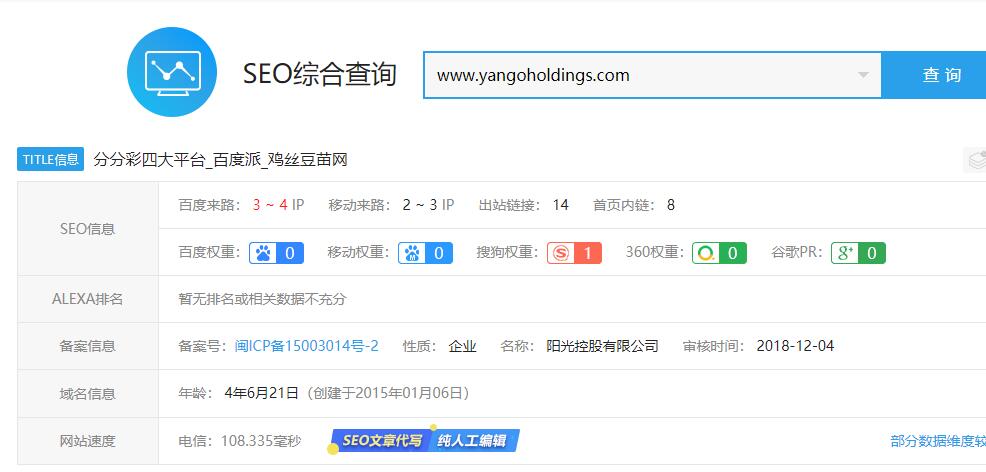
Task: Click the 部分数据维度 link at right
Action: tap(938, 441)
